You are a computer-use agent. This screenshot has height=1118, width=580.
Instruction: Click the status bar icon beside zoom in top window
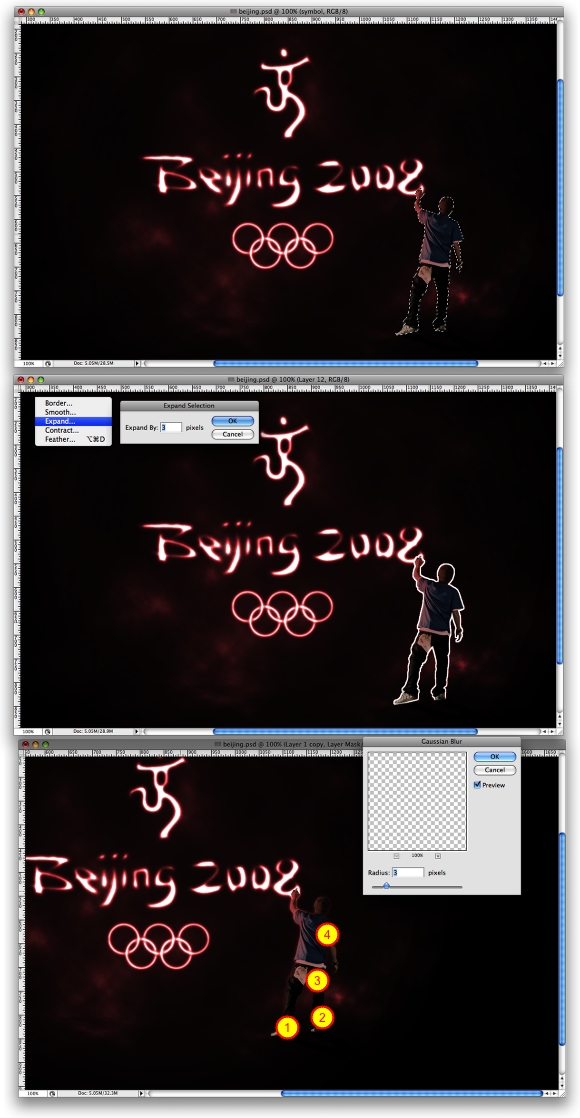(x=48, y=364)
